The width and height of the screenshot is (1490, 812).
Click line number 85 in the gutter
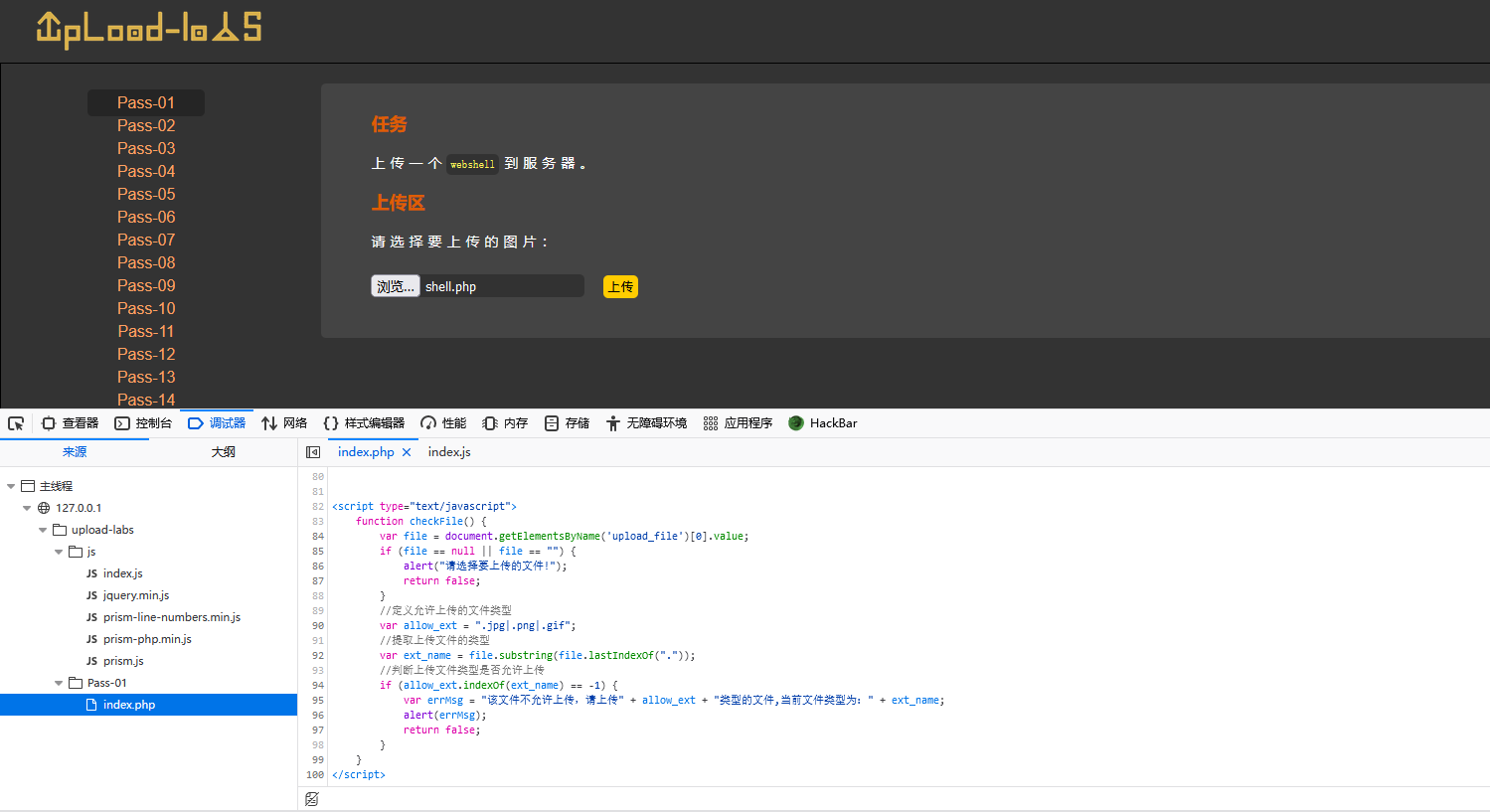[318, 552]
